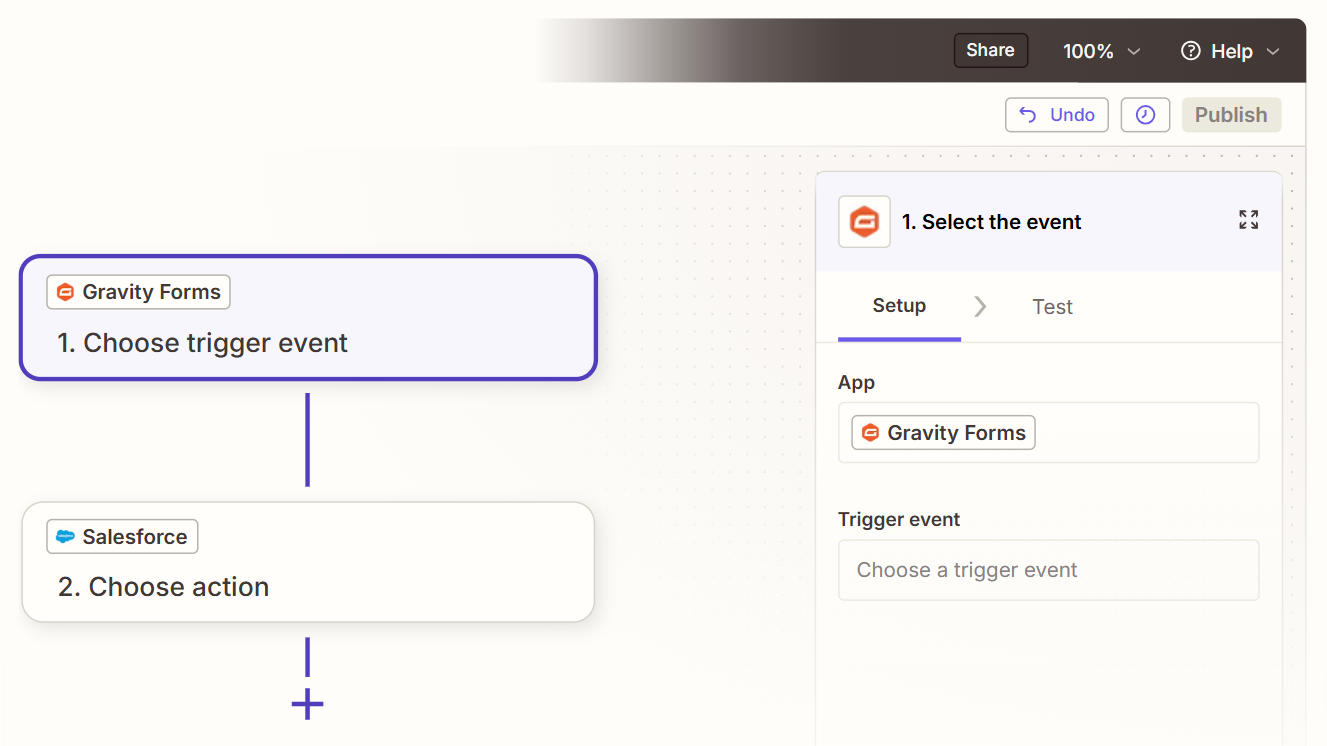
Task: Expand the side panel to full screen
Action: [1248, 220]
